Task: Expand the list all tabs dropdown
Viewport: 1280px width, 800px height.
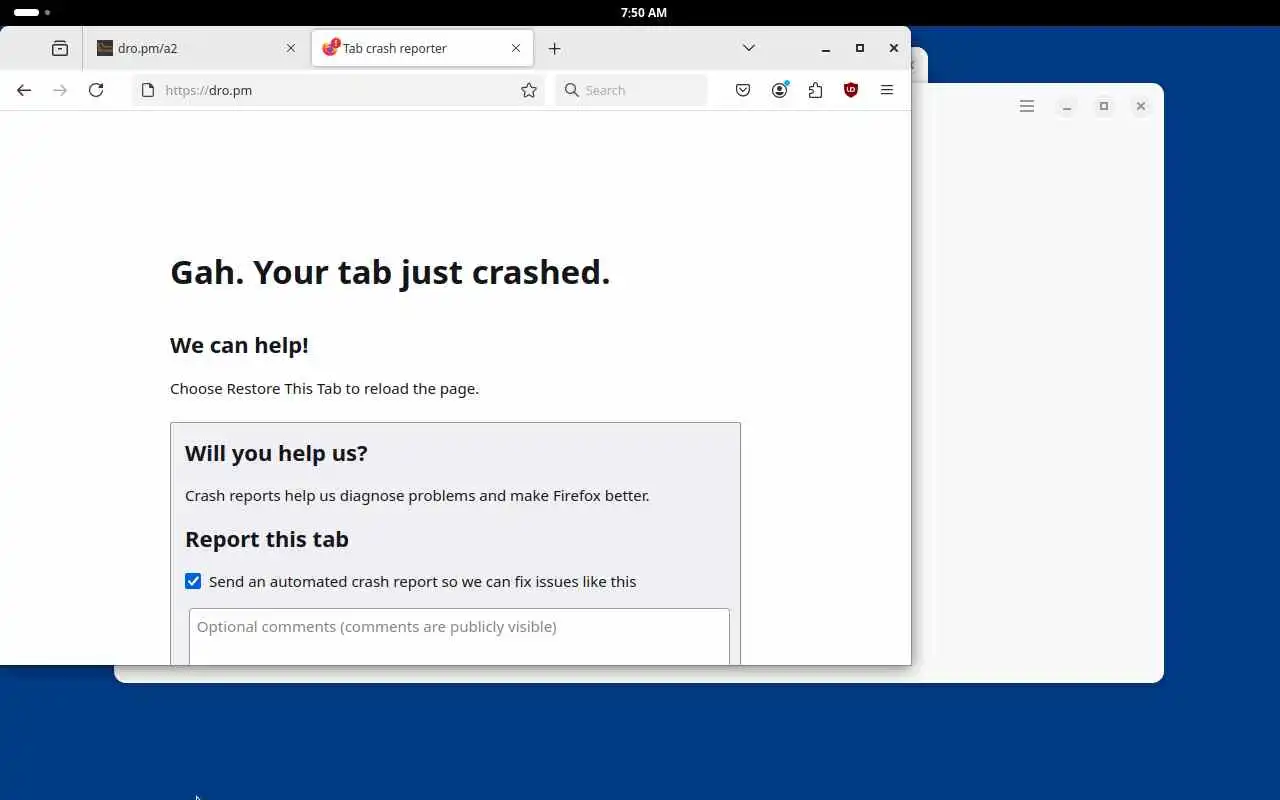Action: [x=749, y=48]
